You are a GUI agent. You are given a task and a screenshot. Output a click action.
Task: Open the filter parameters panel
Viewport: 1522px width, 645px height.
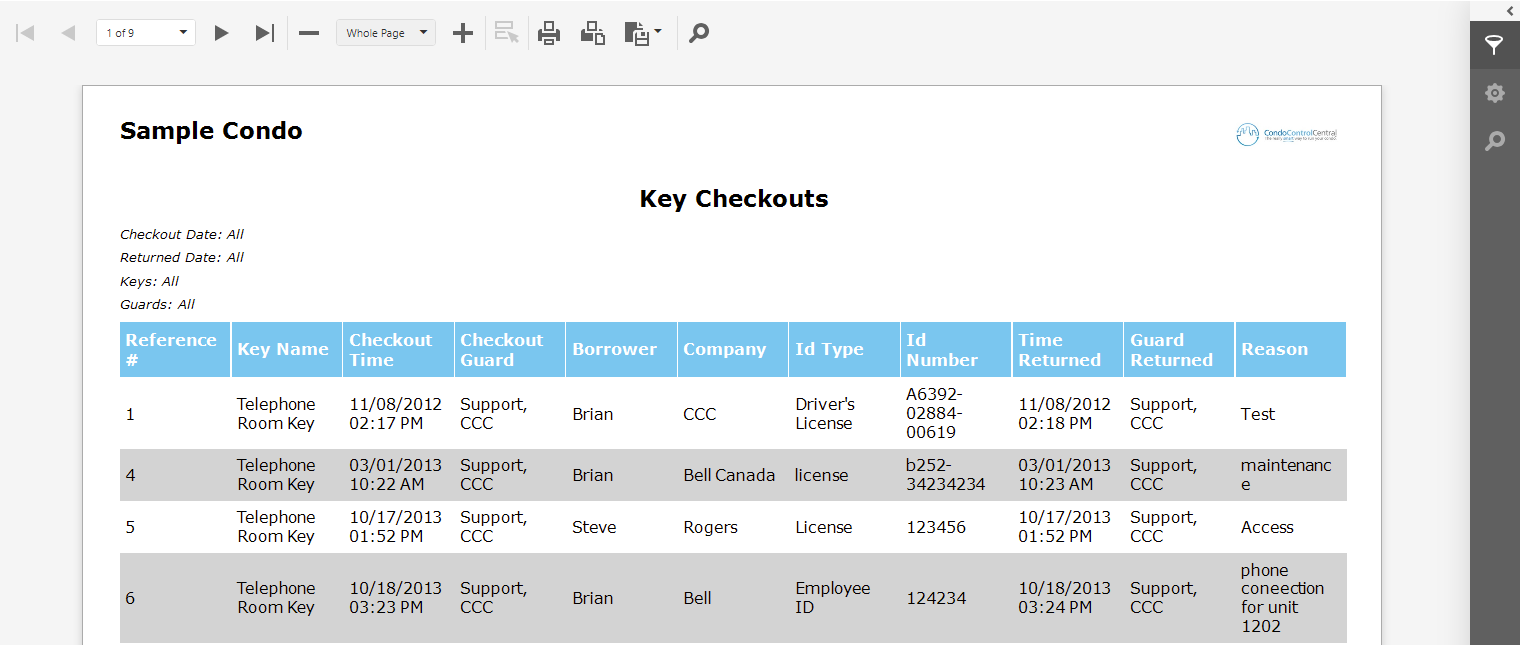1494,44
